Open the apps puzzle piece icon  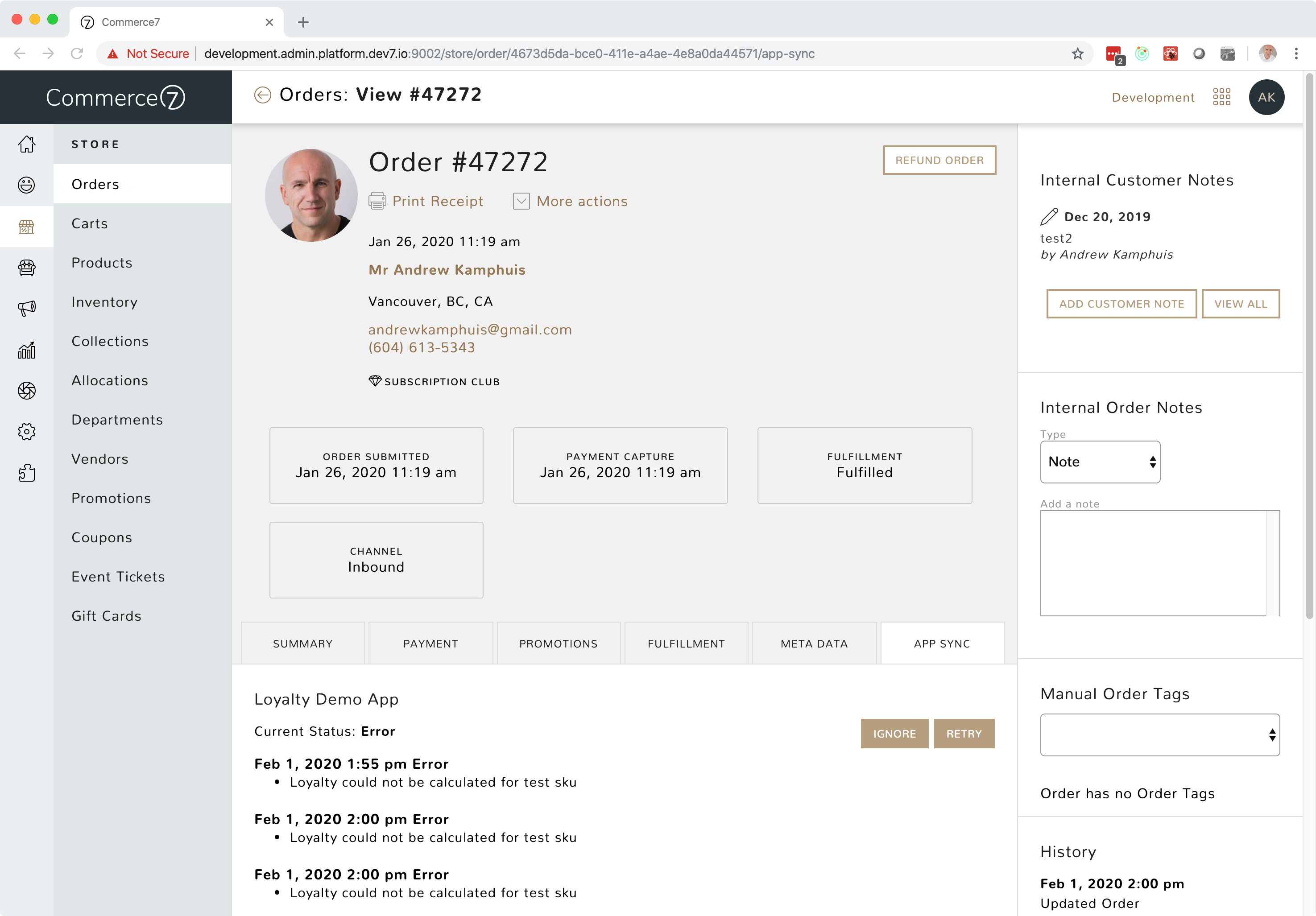coord(26,473)
